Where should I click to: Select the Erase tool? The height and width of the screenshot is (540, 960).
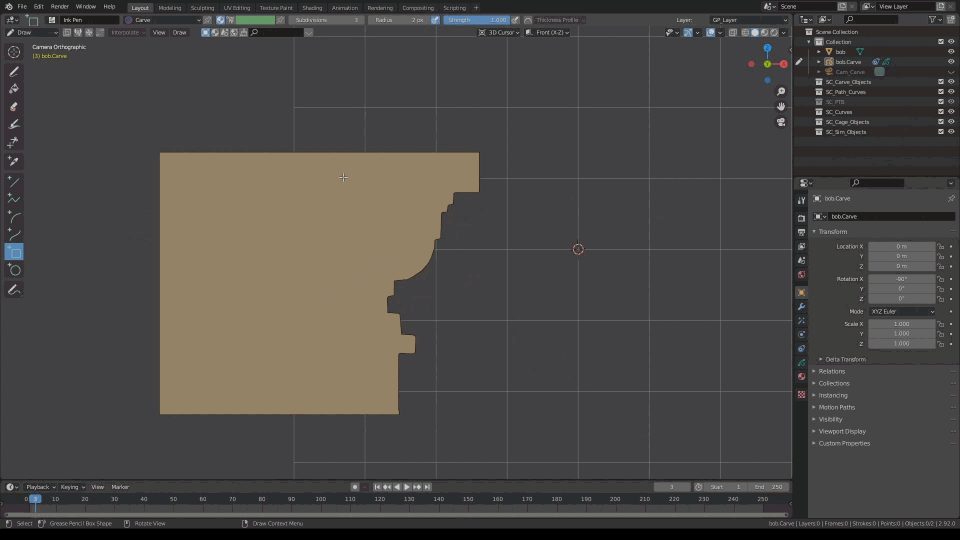(14, 107)
